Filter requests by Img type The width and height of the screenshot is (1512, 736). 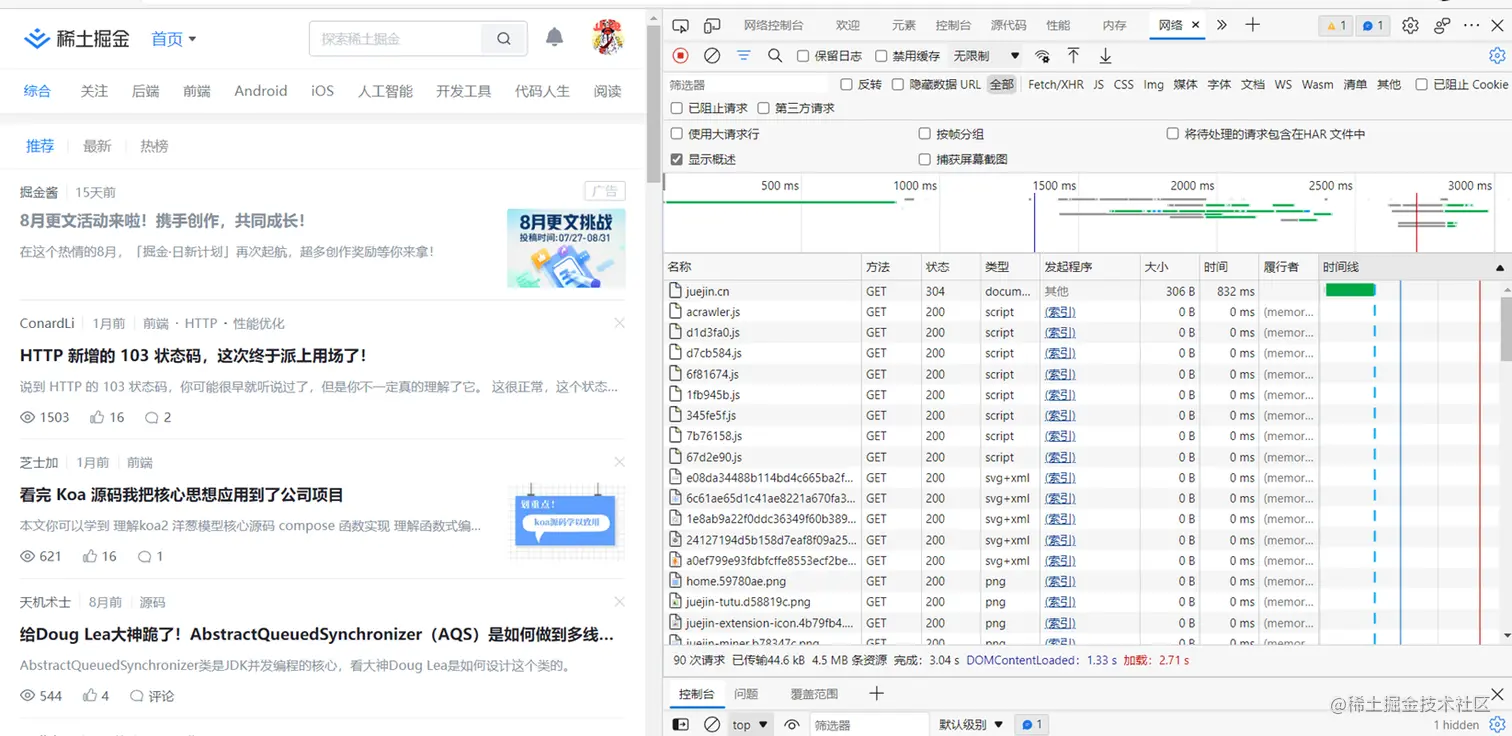pos(1153,85)
